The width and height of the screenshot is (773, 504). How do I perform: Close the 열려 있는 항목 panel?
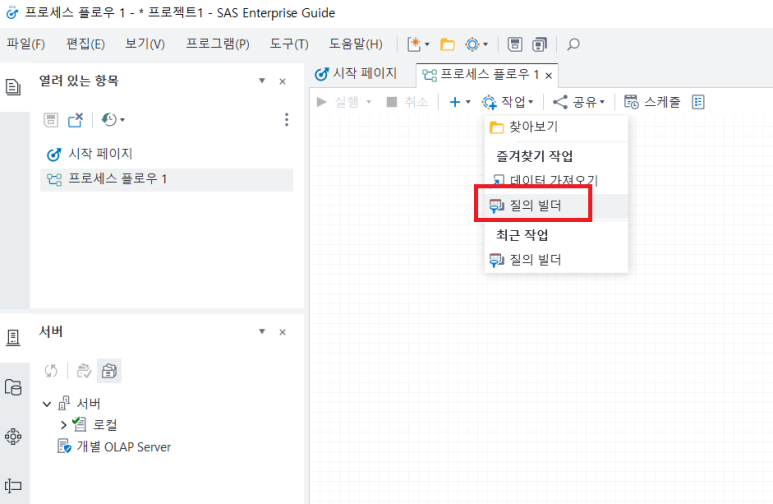pos(282,81)
